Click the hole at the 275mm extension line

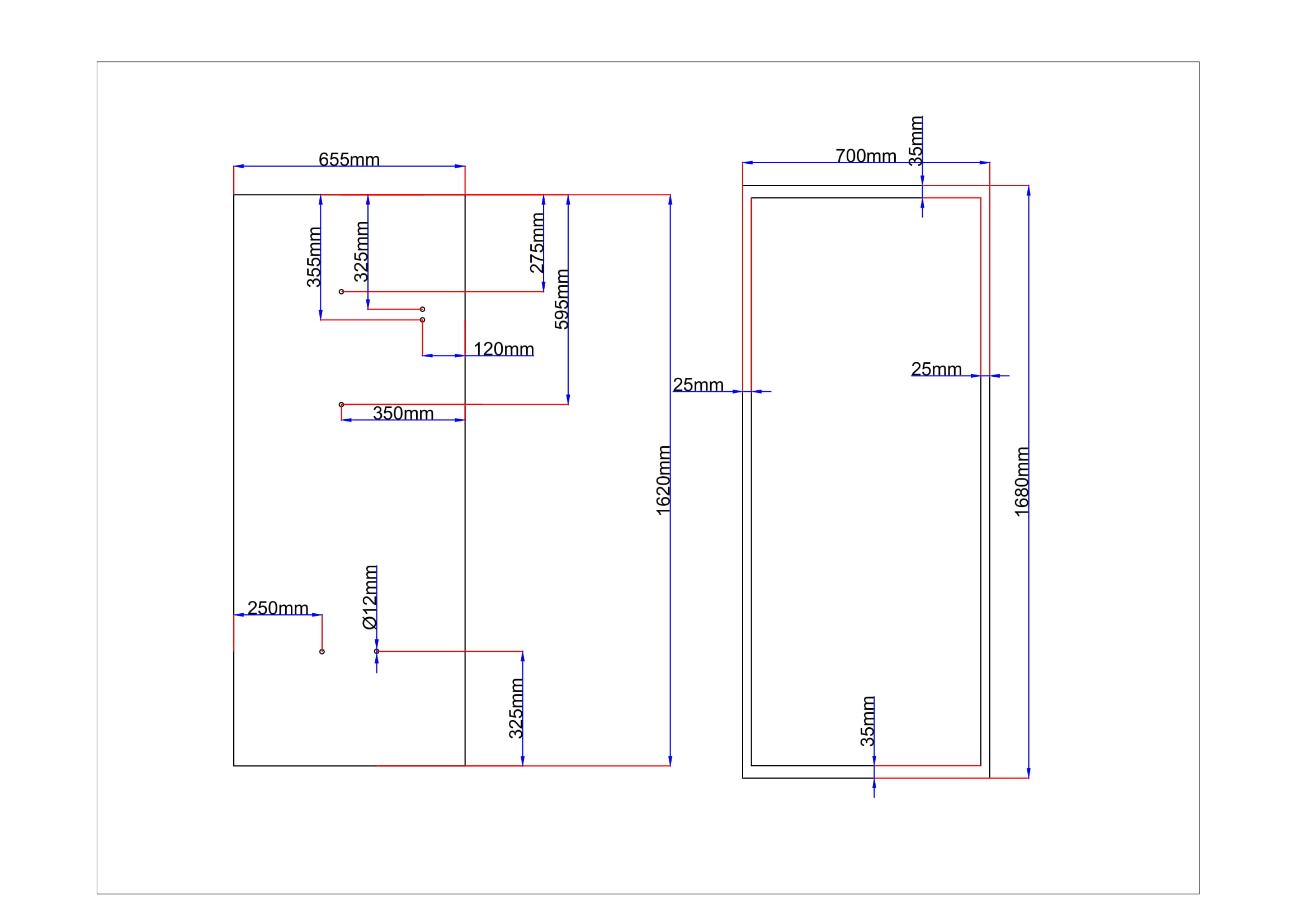[x=341, y=292]
